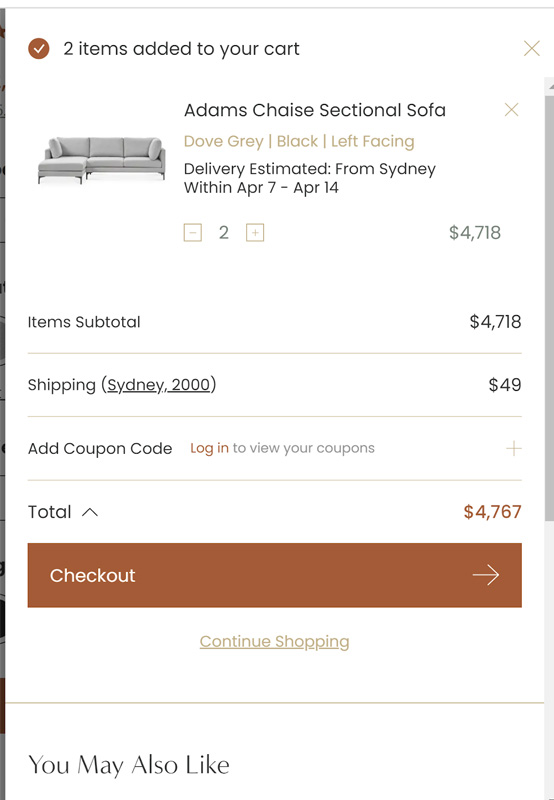Decrease sofa quantity with minus button
This screenshot has height=800, width=554.
[x=193, y=233]
